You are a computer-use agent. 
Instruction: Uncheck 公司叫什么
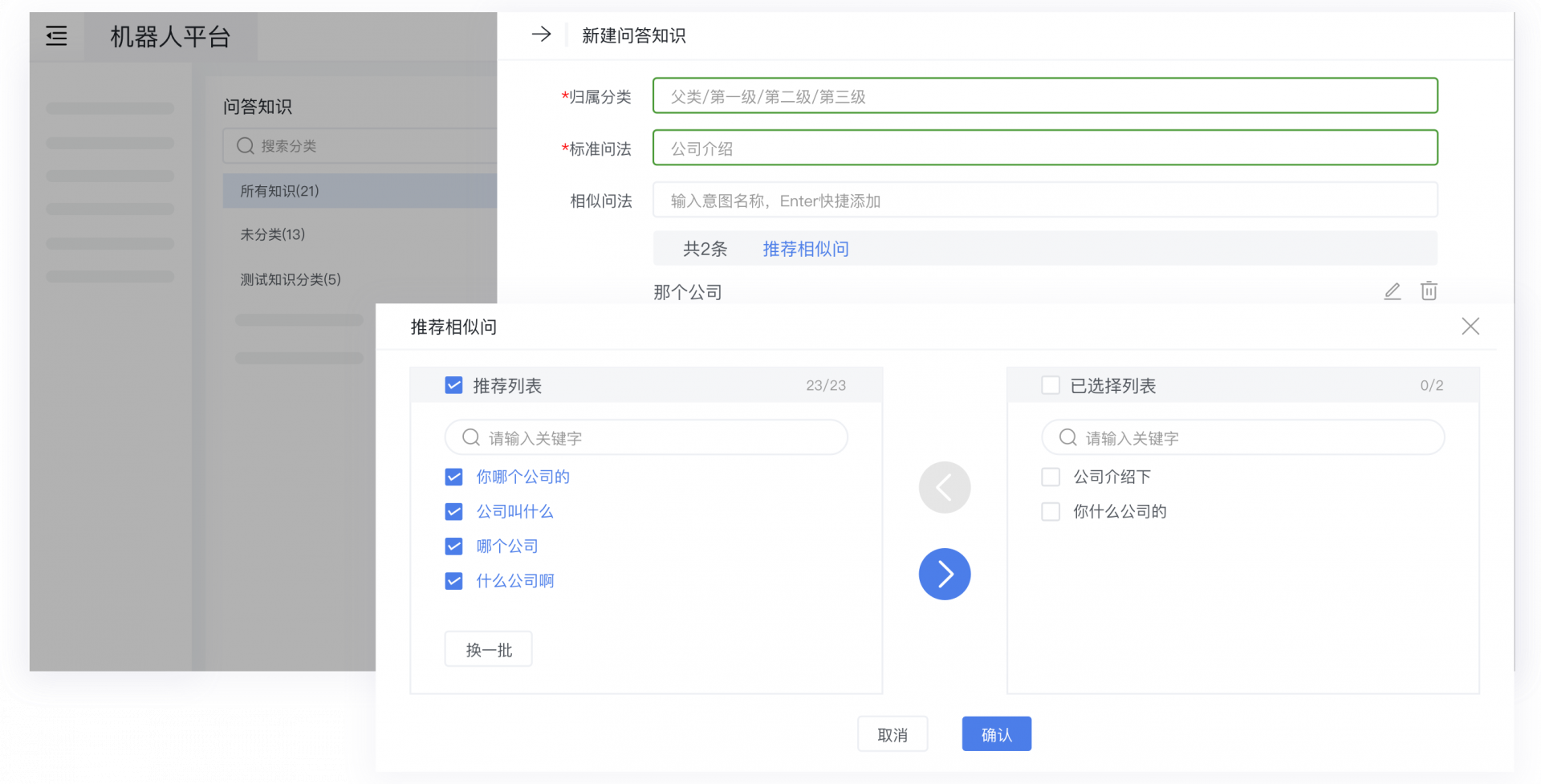[x=454, y=511]
